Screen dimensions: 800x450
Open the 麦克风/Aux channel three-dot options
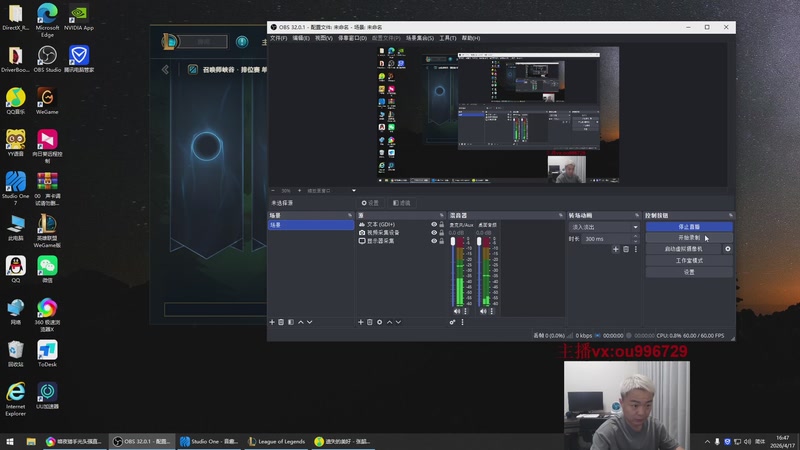pyautogui.click(x=465, y=311)
